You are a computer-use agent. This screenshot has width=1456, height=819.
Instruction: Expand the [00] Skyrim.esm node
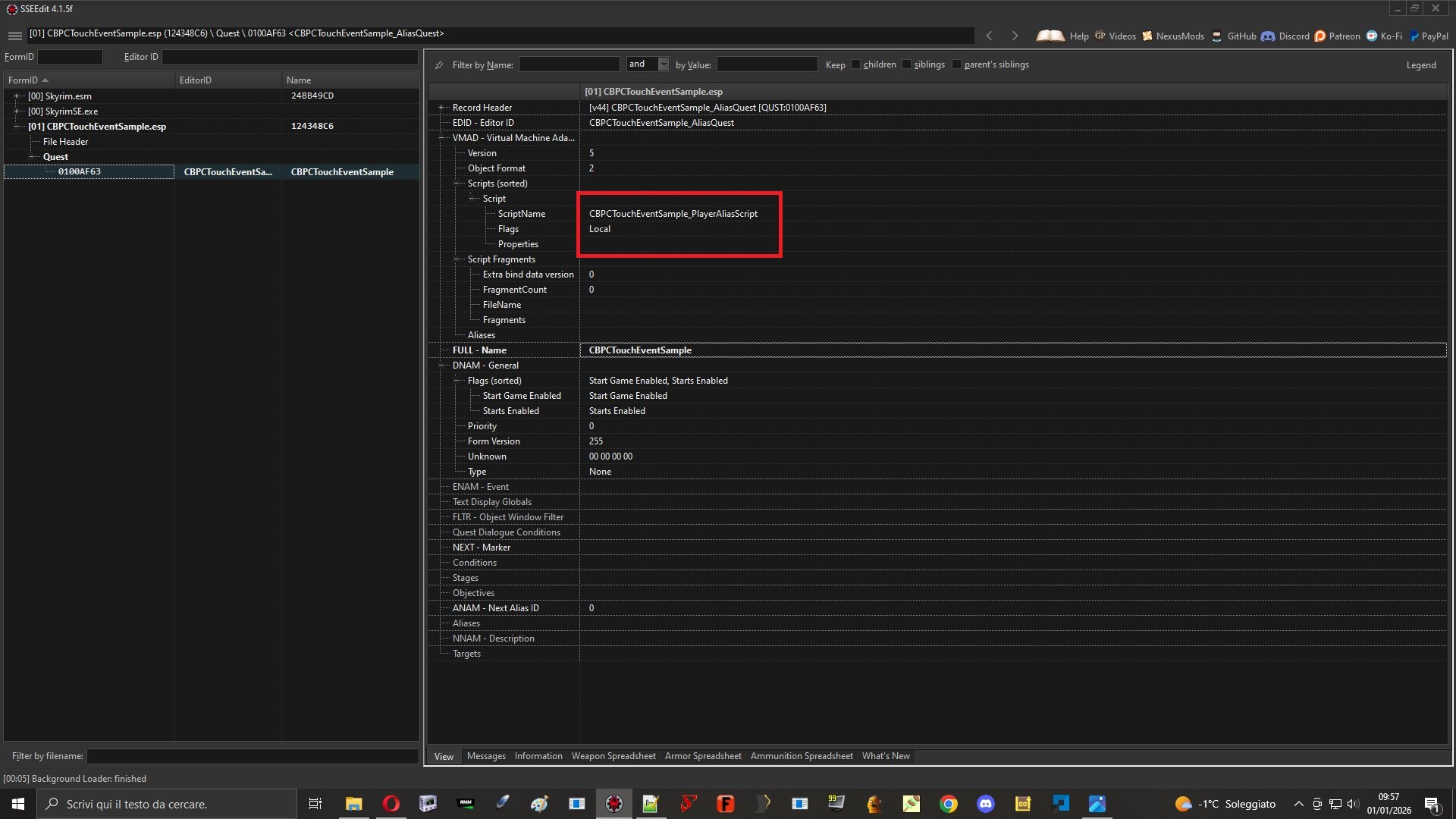[16, 96]
